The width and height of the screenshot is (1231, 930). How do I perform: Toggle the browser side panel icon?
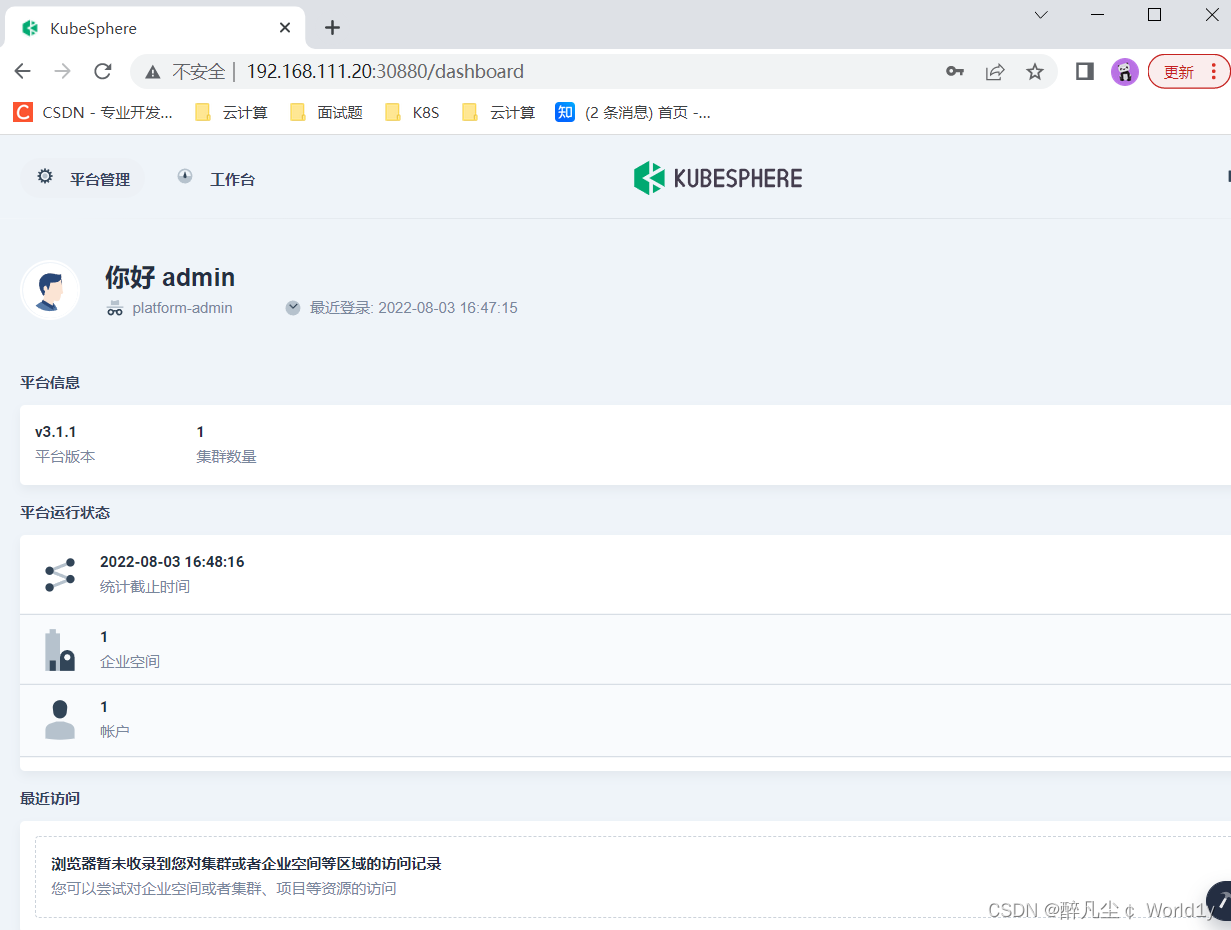[1085, 72]
